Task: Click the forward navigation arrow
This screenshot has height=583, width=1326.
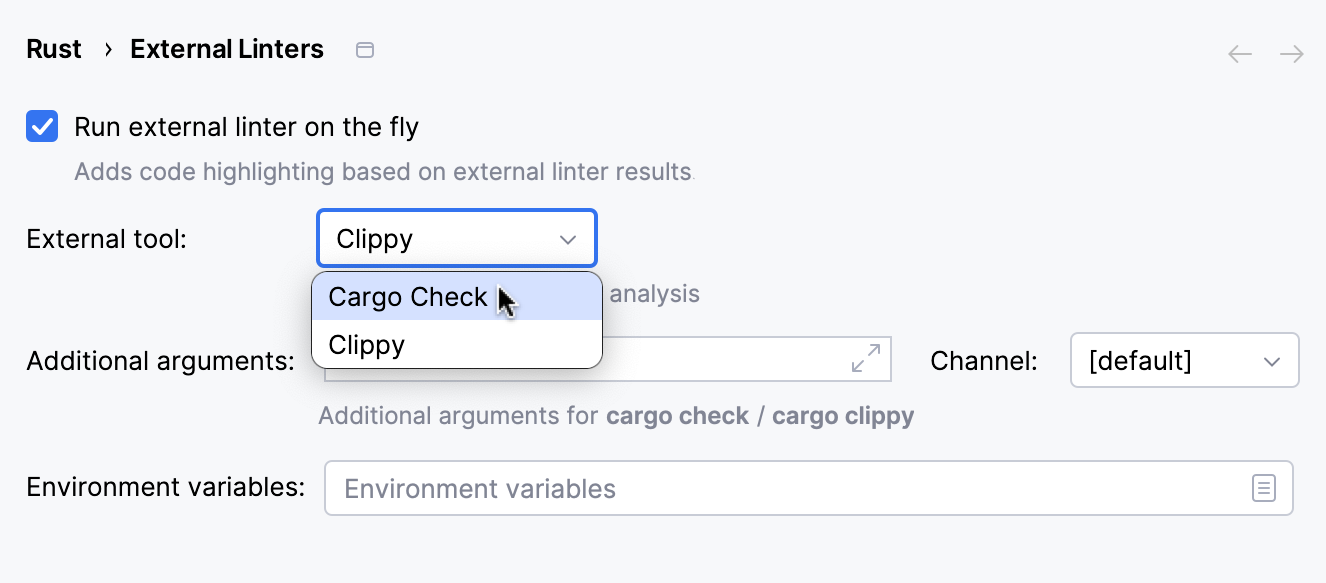Action: coord(1290,54)
